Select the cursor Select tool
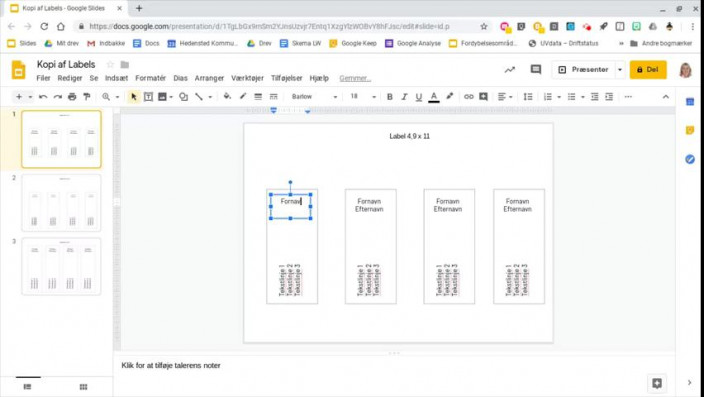 click(133, 97)
